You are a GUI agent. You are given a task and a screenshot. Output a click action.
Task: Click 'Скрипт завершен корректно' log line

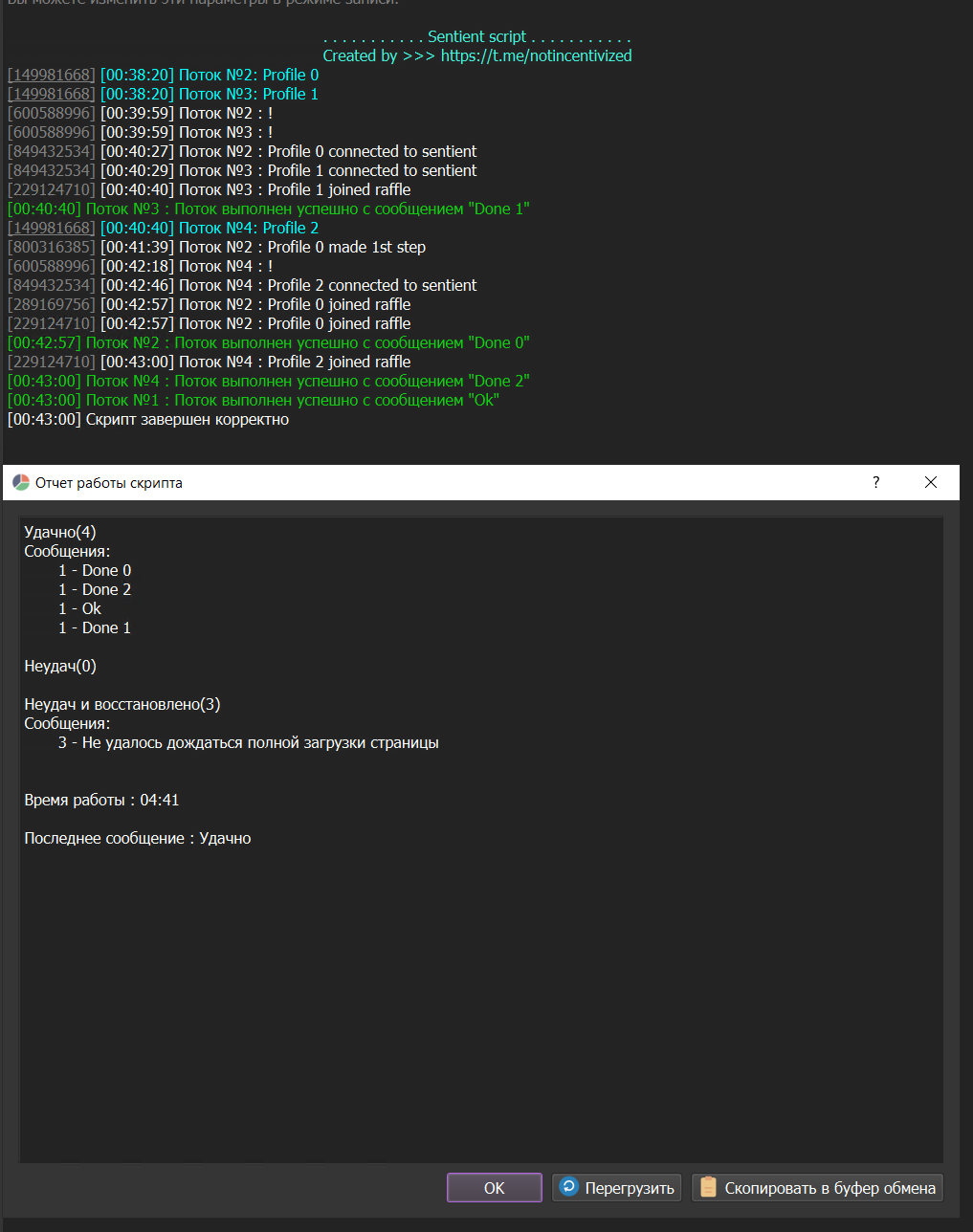(148, 419)
